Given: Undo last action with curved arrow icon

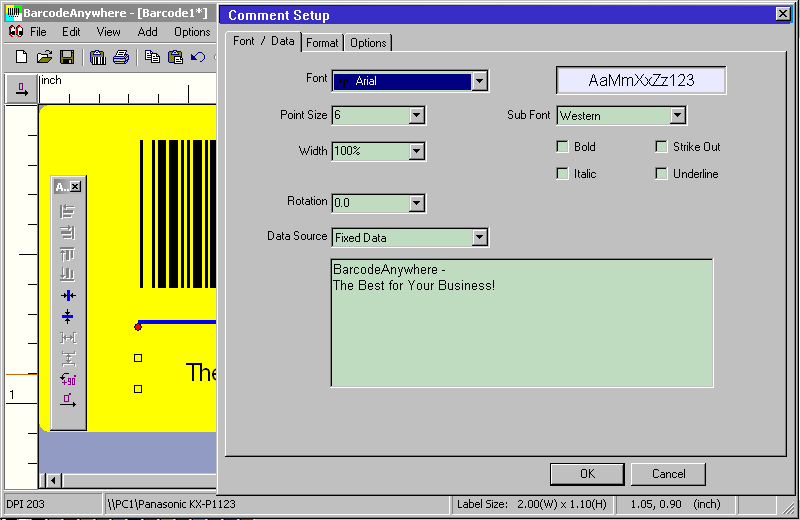Looking at the screenshot, I should point(198,57).
